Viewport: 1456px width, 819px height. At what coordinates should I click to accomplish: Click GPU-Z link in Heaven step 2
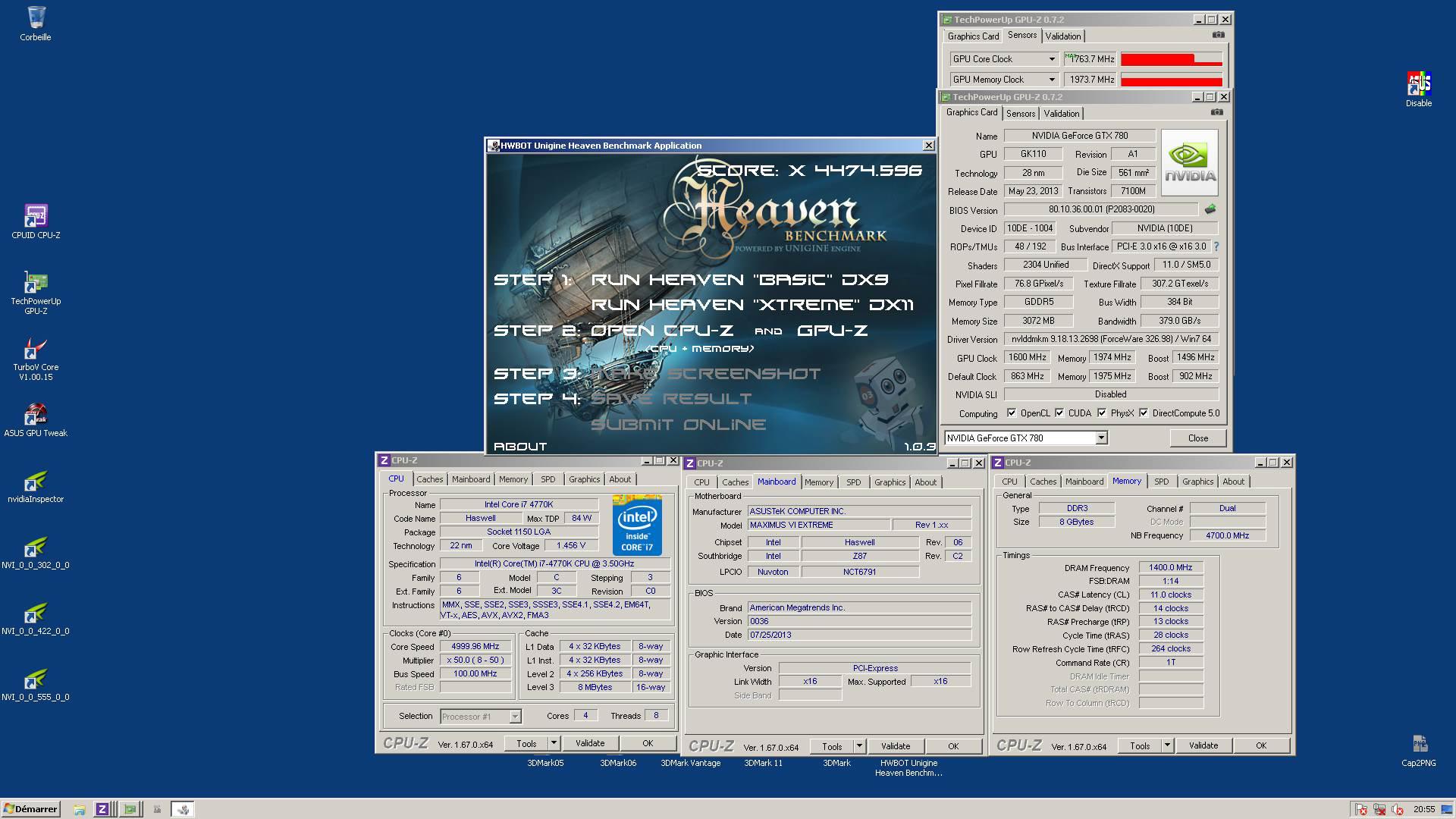(833, 331)
